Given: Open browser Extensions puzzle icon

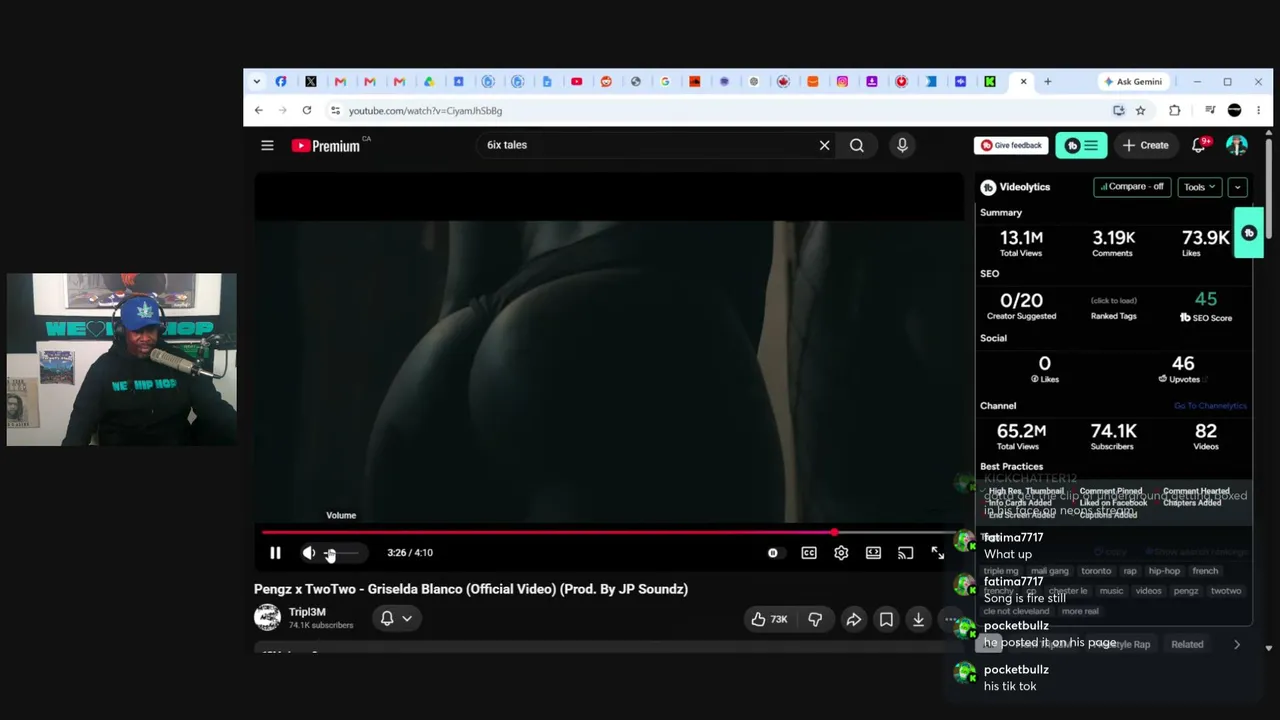Looking at the screenshot, I should pyautogui.click(x=1175, y=110).
